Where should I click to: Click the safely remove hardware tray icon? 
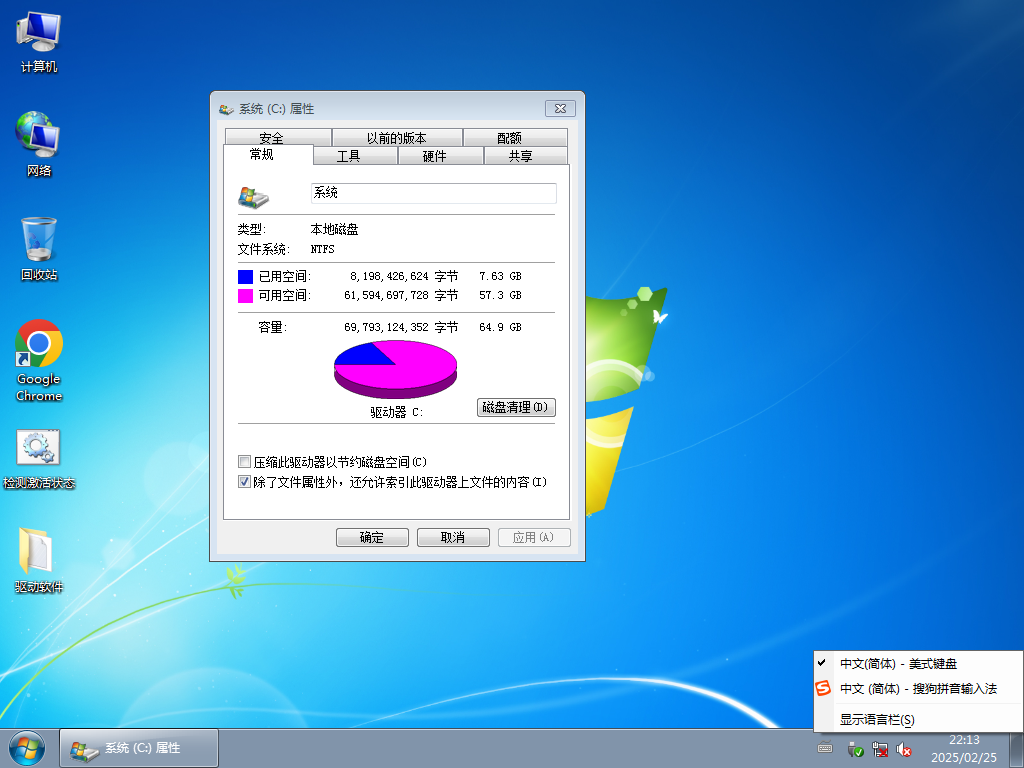854,749
